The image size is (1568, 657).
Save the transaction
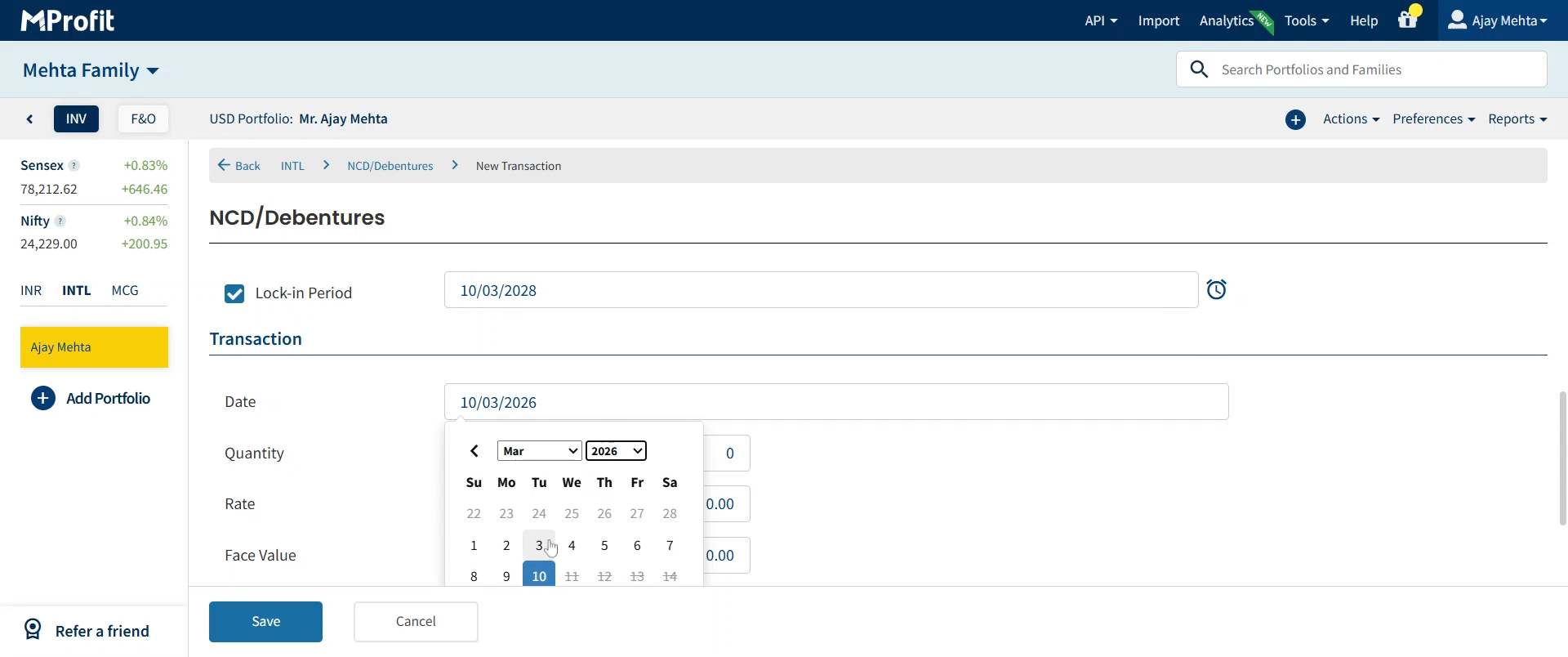[x=265, y=622]
